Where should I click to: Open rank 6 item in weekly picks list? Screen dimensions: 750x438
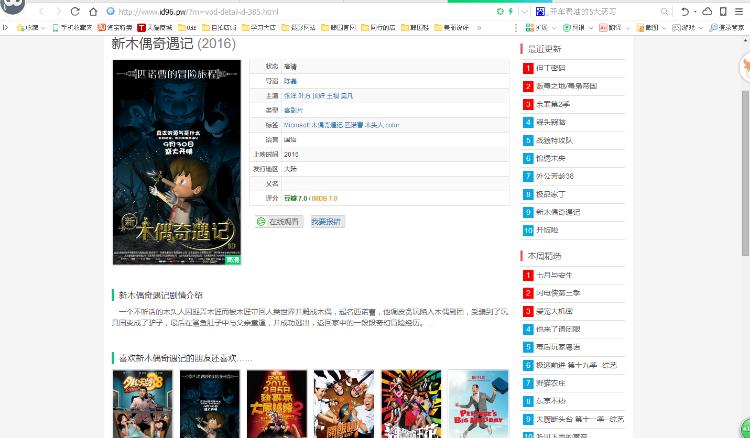[576, 365]
